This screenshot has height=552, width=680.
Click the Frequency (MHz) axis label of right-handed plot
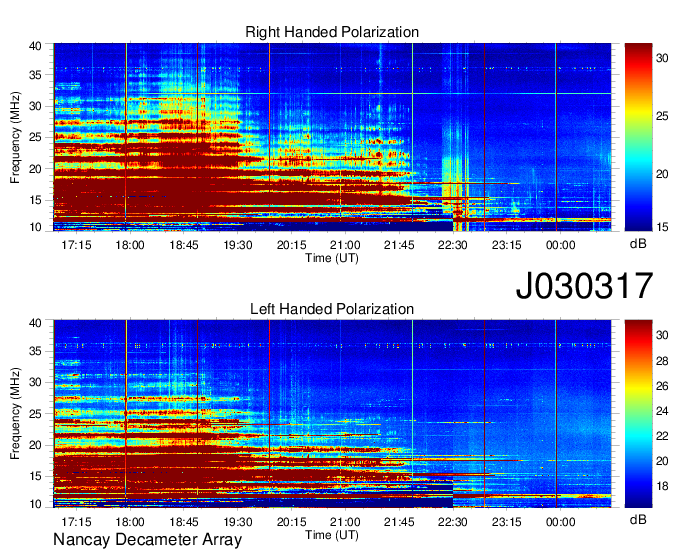click(x=15, y=137)
